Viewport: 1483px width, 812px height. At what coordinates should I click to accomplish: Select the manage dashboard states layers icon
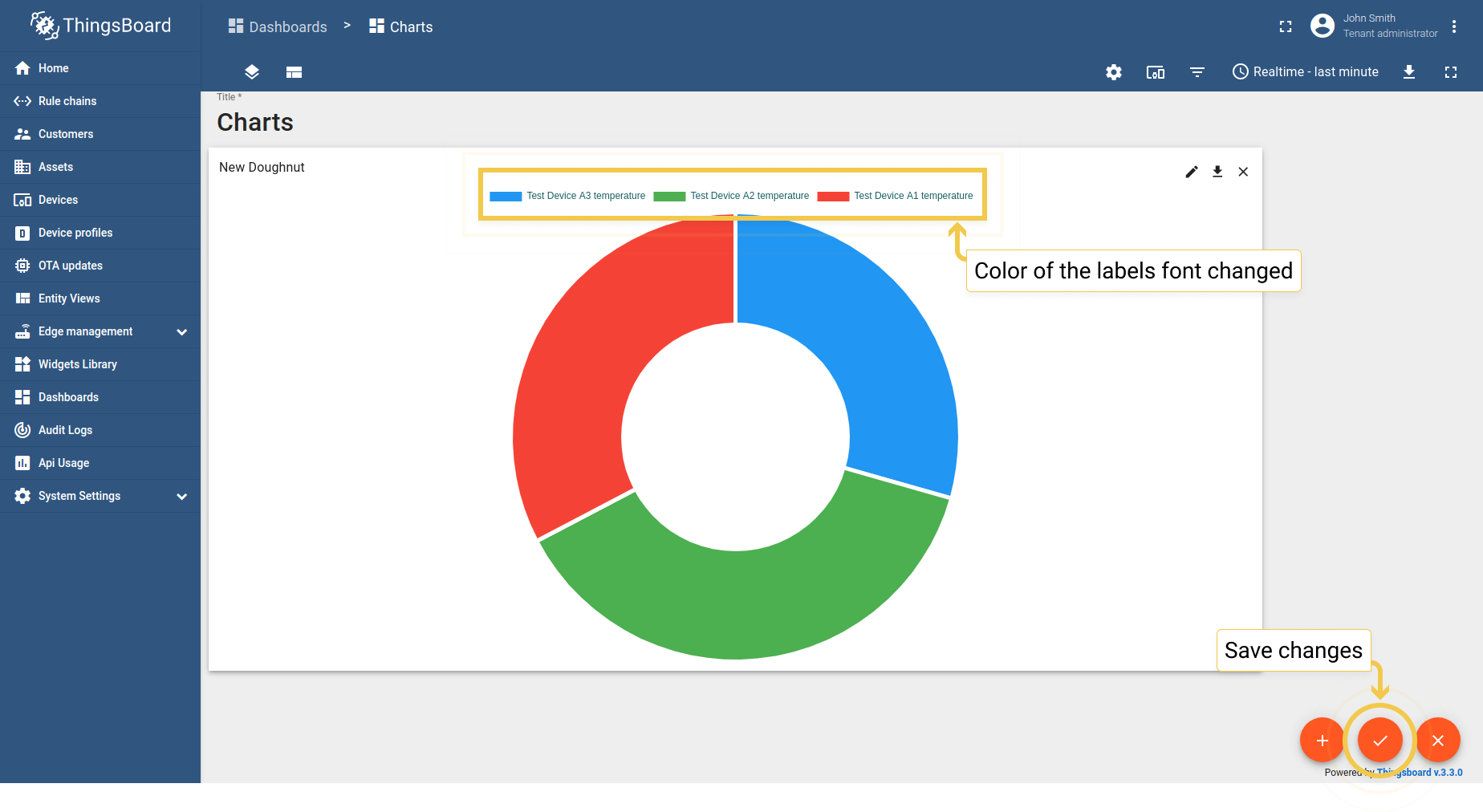[251, 72]
